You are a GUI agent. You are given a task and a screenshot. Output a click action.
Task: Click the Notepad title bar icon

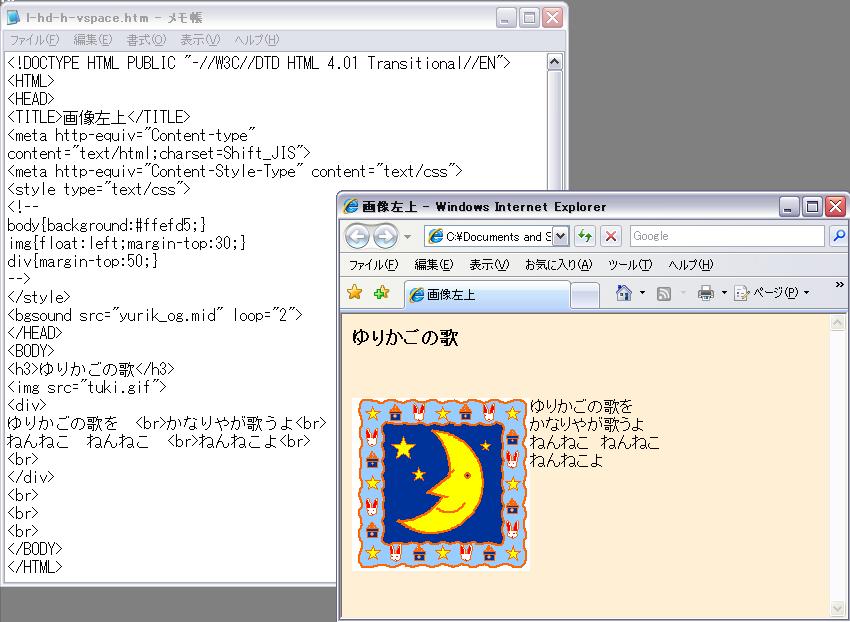pyautogui.click(x=14, y=18)
